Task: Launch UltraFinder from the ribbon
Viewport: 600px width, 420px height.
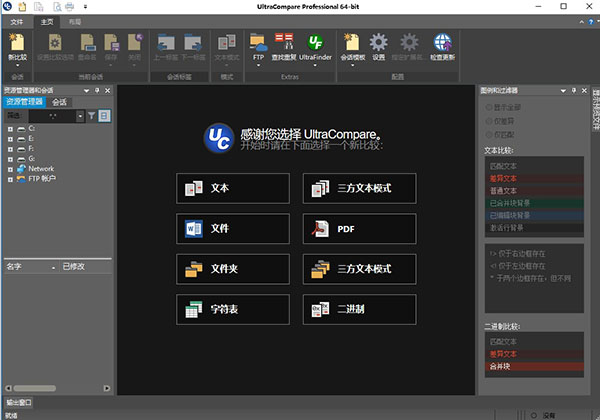Action: [x=315, y=42]
